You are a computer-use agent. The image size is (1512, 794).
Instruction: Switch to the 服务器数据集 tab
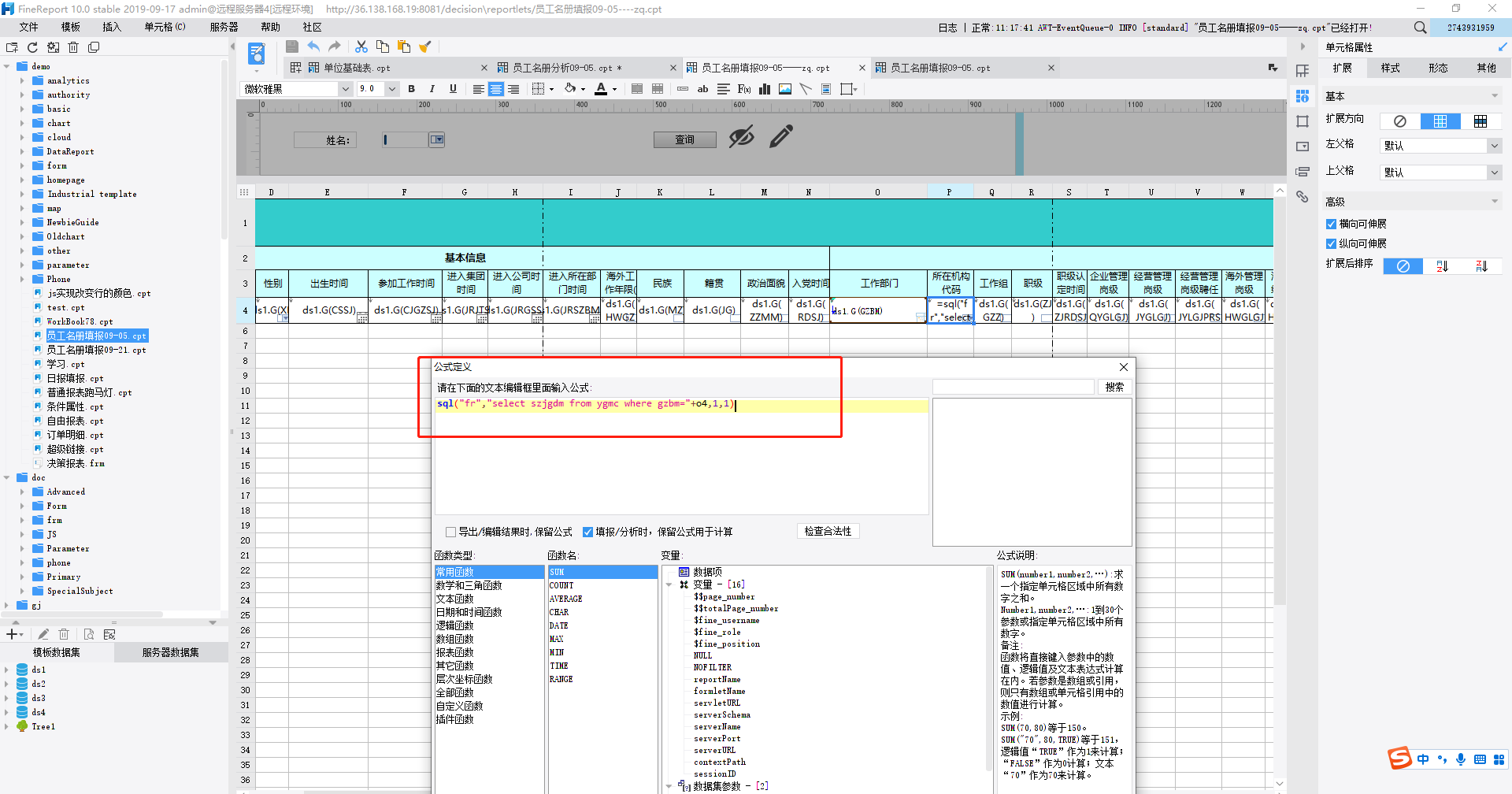171,652
